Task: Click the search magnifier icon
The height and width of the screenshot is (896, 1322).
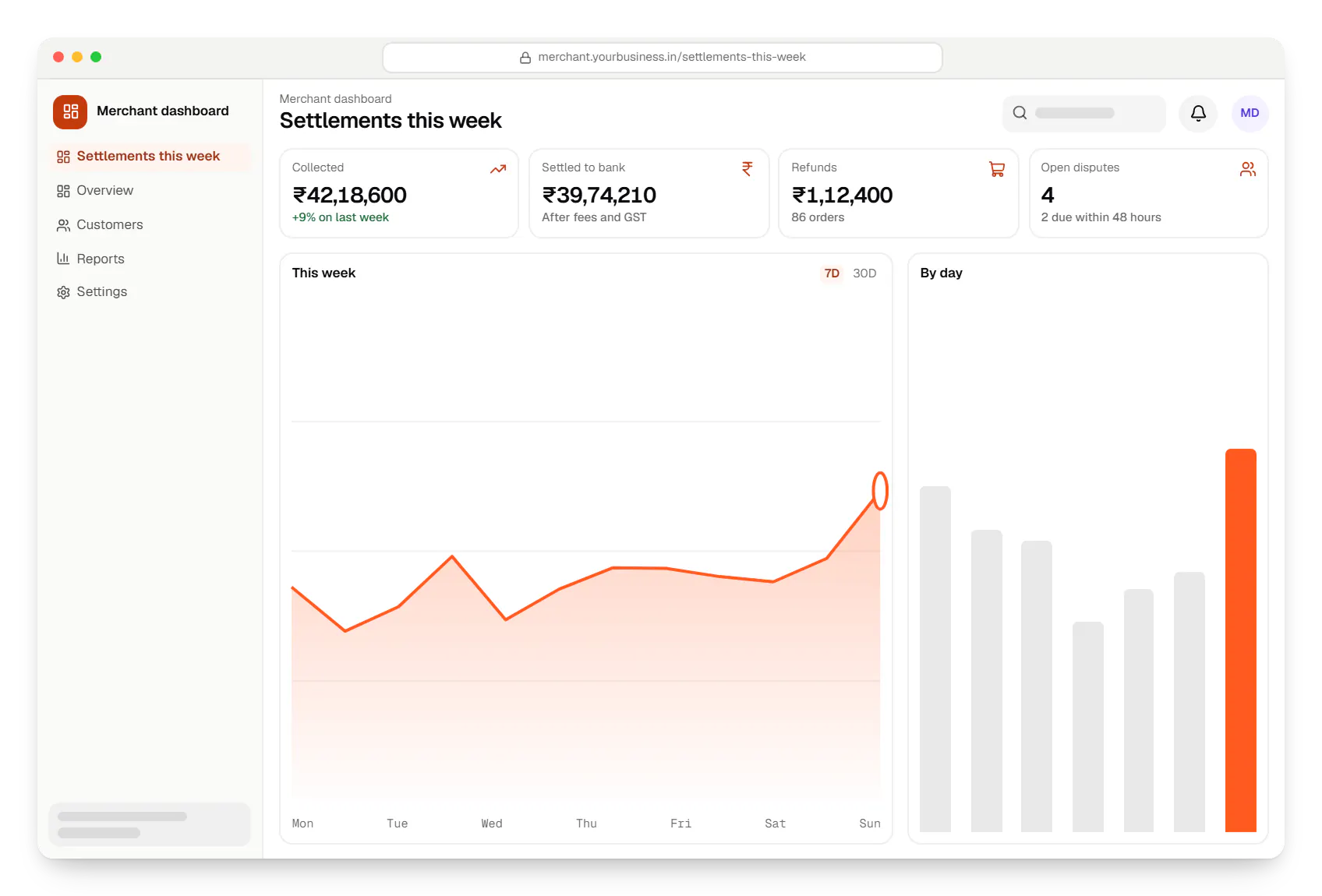Action: click(1020, 113)
